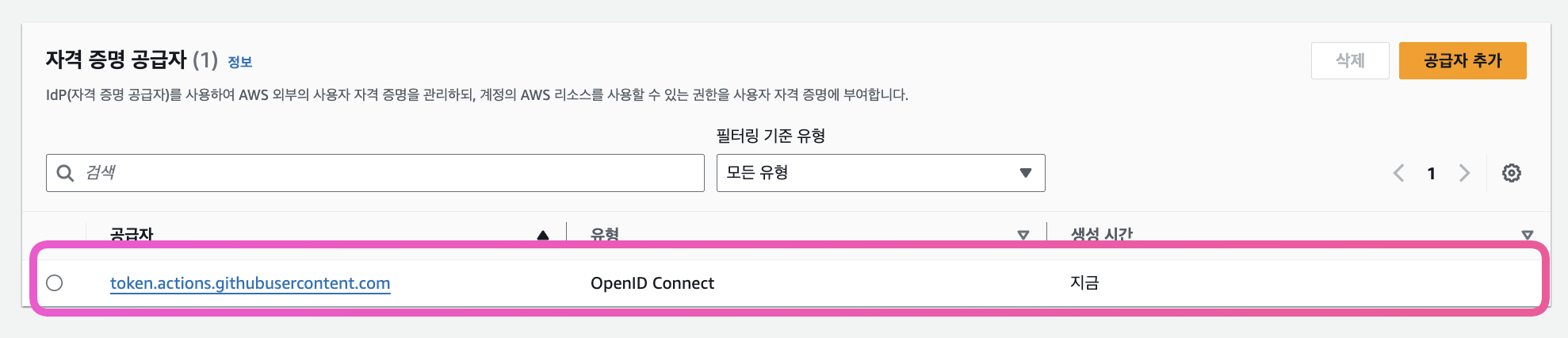Click the 공급자 column sort arrow
Screen dimensions: 1568x338
543,235
